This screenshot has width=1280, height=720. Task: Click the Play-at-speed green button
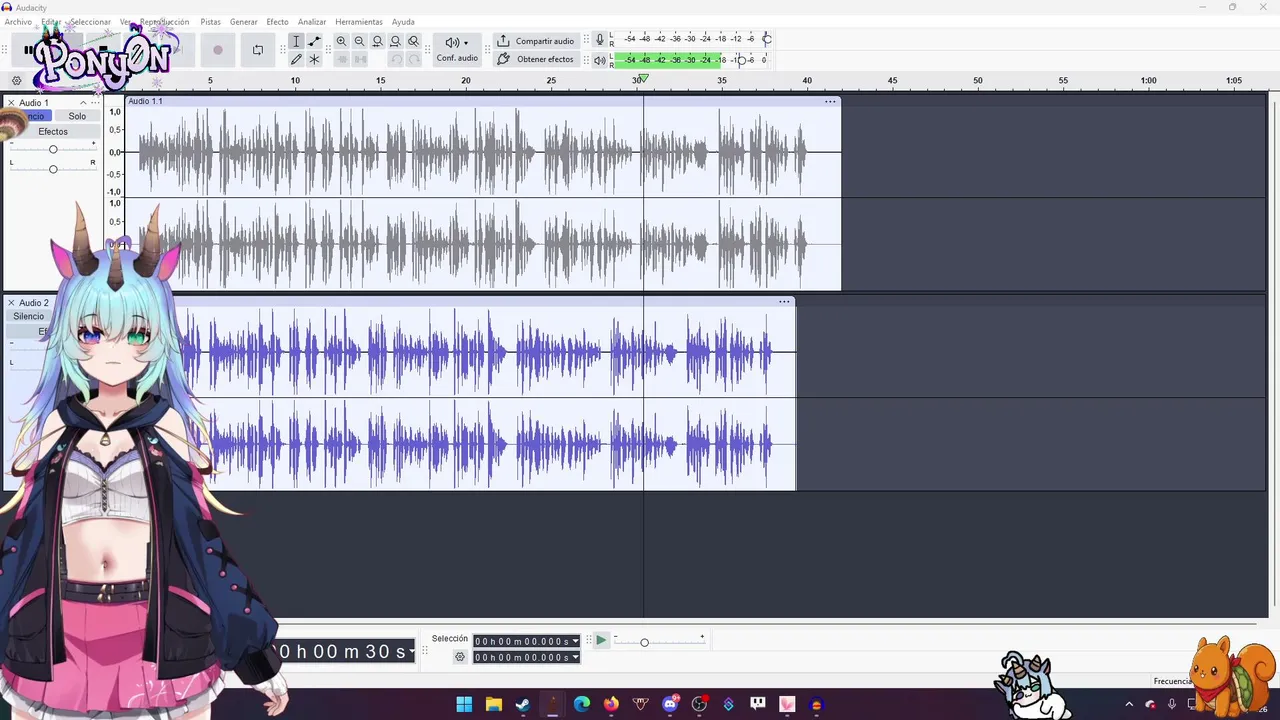(601, 640)
